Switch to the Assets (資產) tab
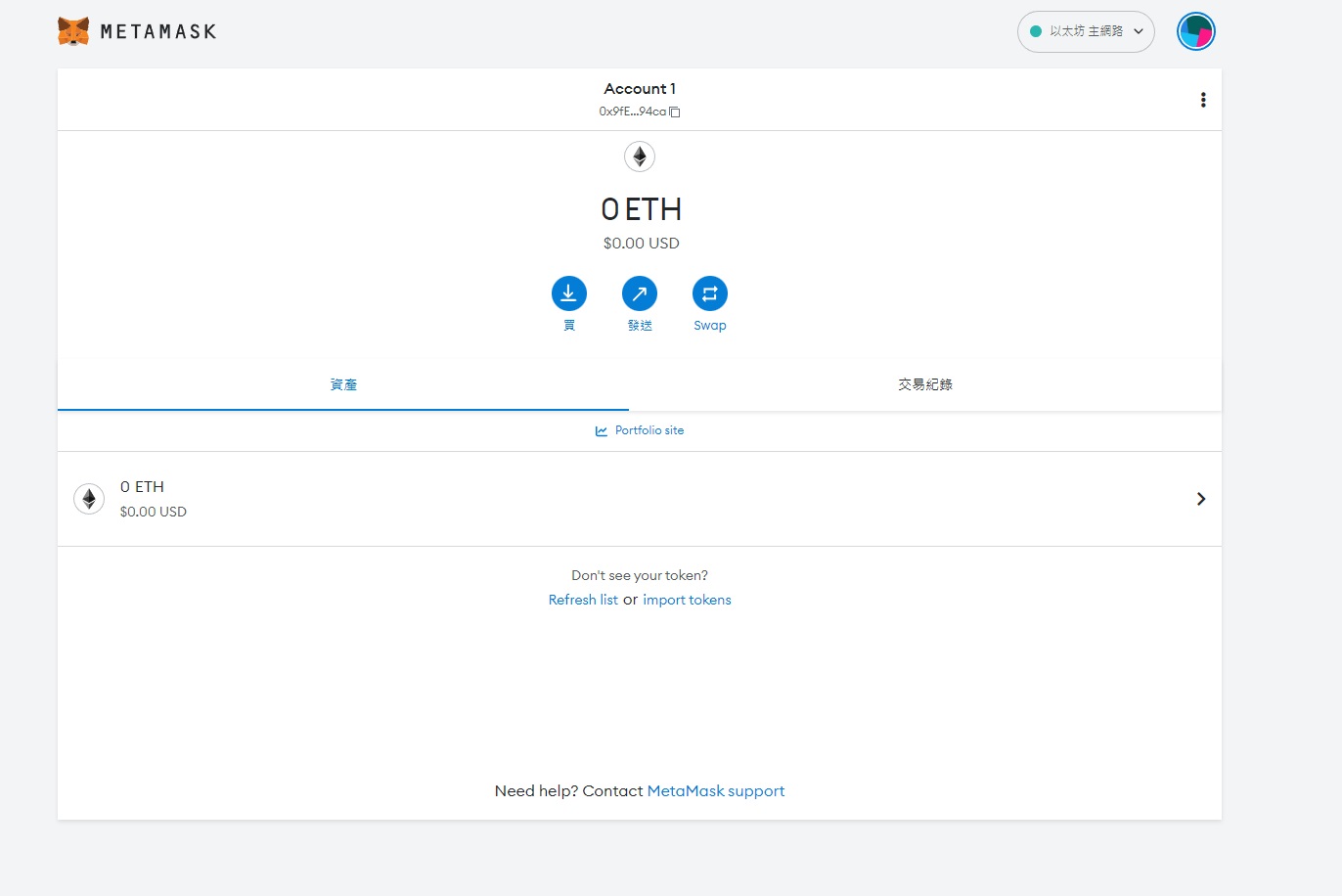 point(343,384)
